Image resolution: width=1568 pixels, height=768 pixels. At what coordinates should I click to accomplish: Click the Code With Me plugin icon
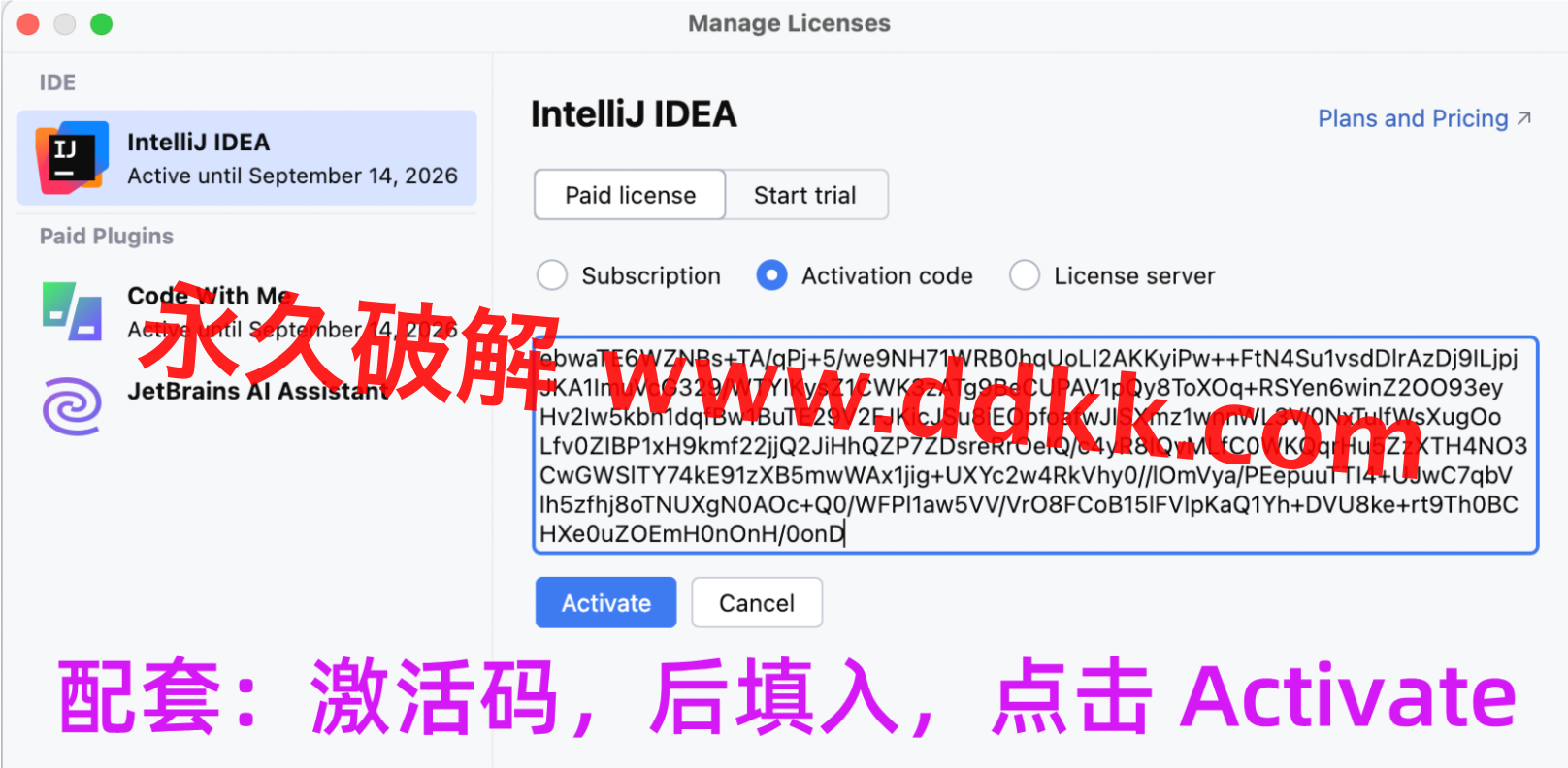point(72,311)
